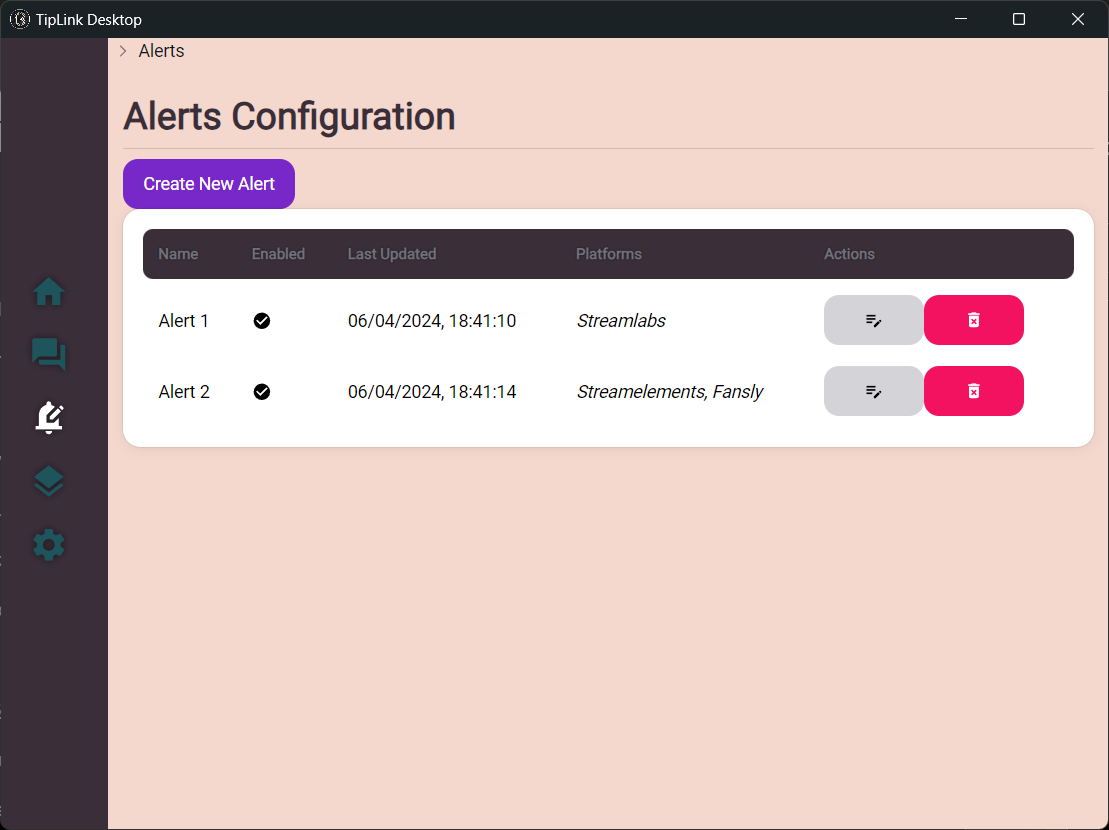
Task: Open the layers sidebar icon
Action: [x=49, y=481]
